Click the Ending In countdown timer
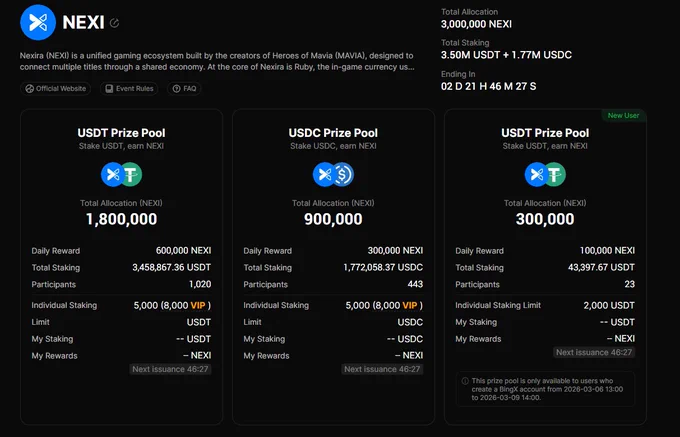The image size is (680, 437). point(488,86)
